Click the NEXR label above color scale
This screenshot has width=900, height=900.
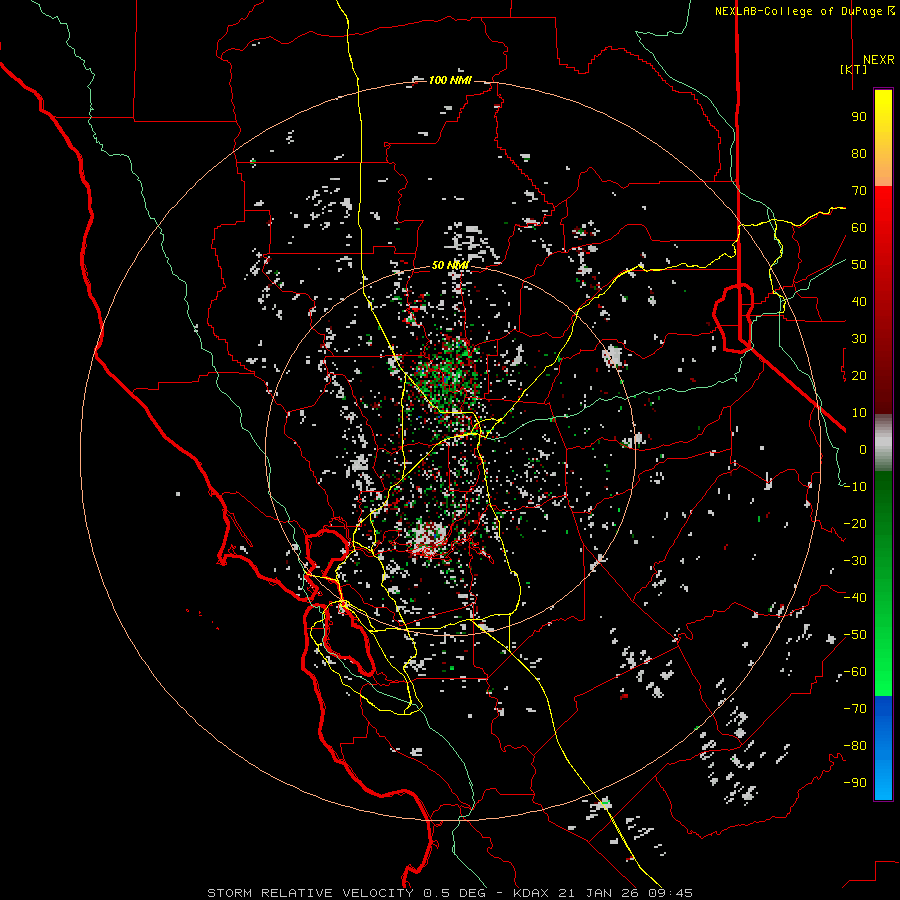(878, 60)
